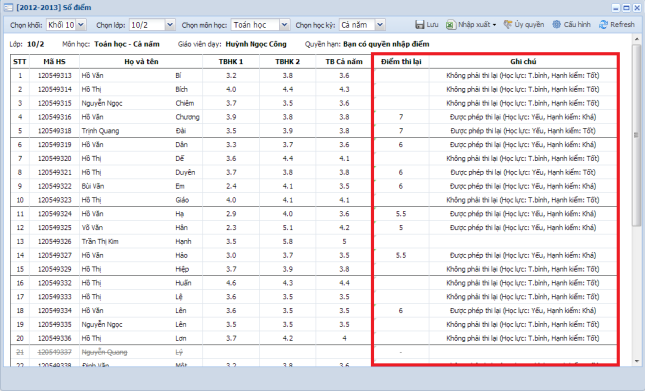The width and height of the screenshot is (645, 391).
Task: Select student code 120549313
Action: (x=54, y=76)
